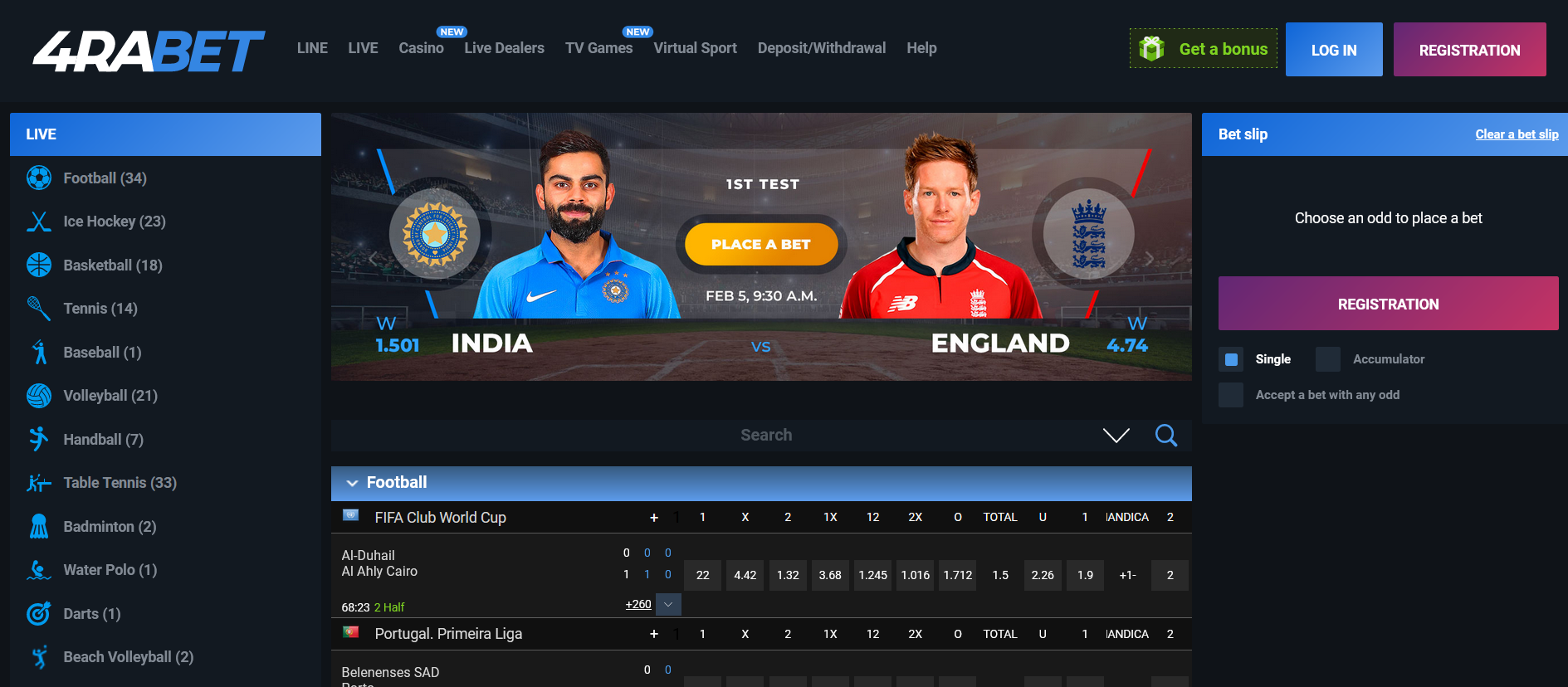Choose the Tennis racket icon

click(x=39, y=309)
